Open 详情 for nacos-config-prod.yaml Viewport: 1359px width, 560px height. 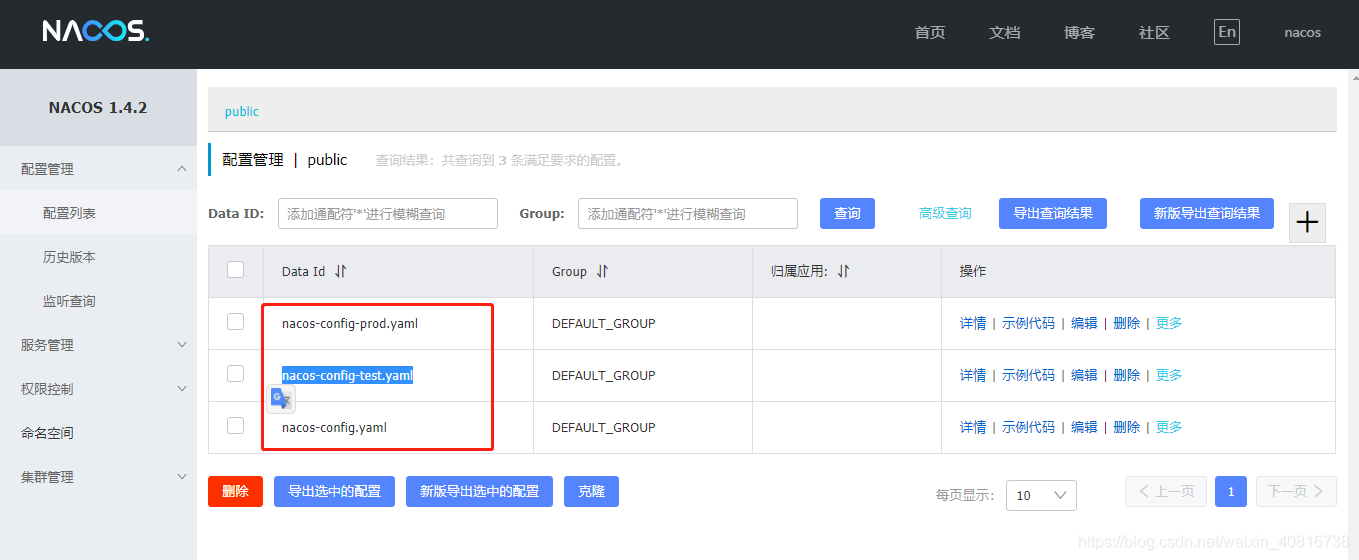click(x=973, y=323)
